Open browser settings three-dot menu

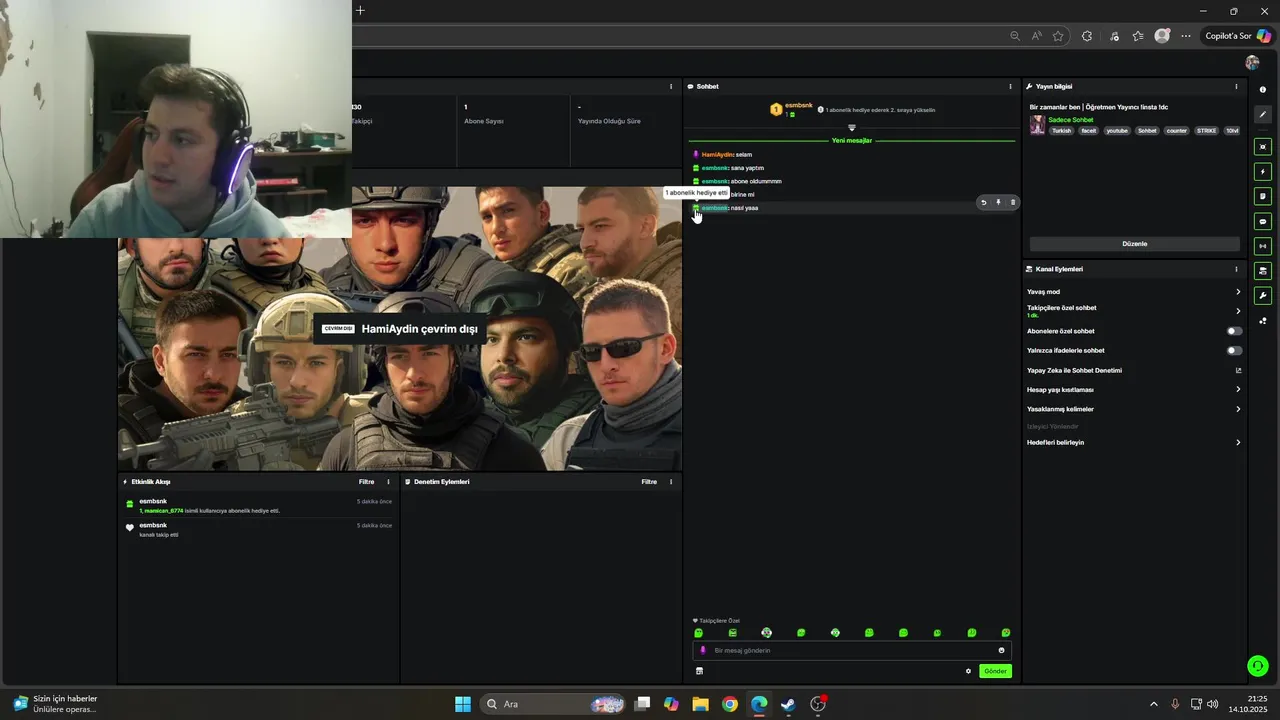[x=1186, y=36]
